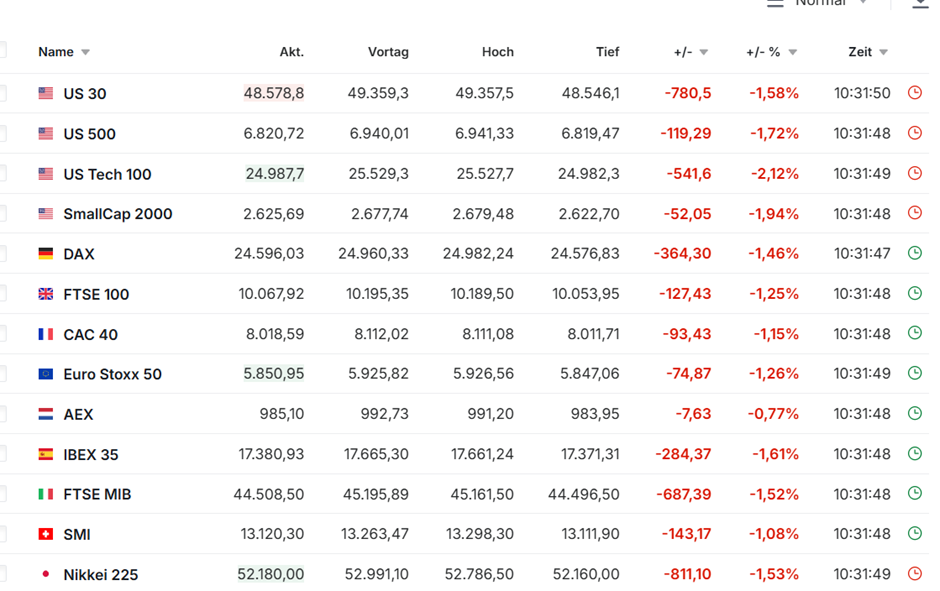Tick the checkbox for the US 500 row
This screenshot has height=591, width=940.
tap(2, 133)
